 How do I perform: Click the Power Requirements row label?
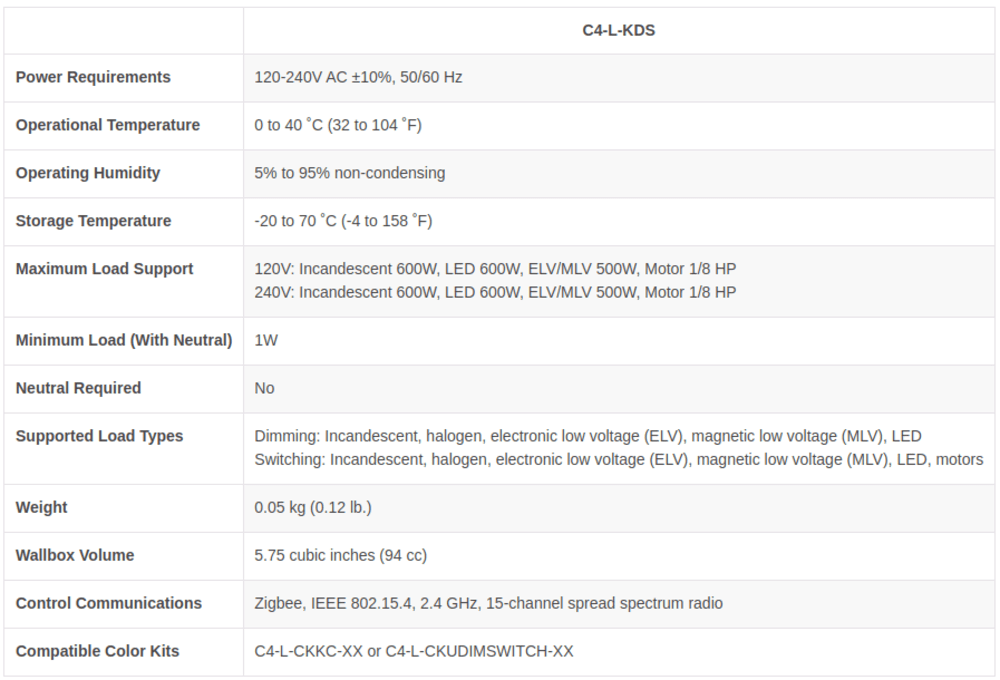[93, 77]
